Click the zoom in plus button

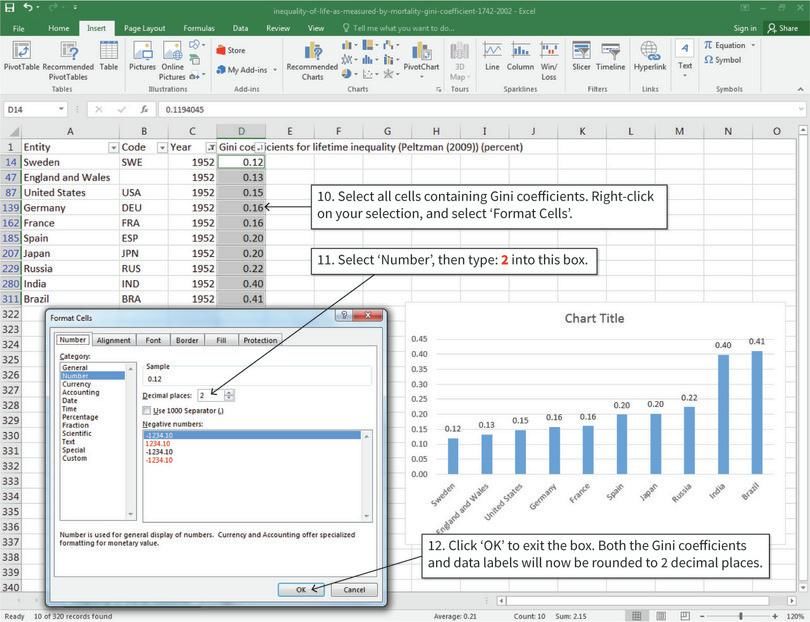[x=775, y=616]
